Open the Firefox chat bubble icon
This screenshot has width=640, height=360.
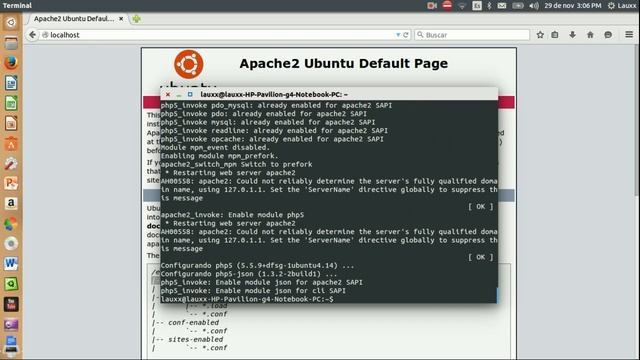tap(608, 35)
